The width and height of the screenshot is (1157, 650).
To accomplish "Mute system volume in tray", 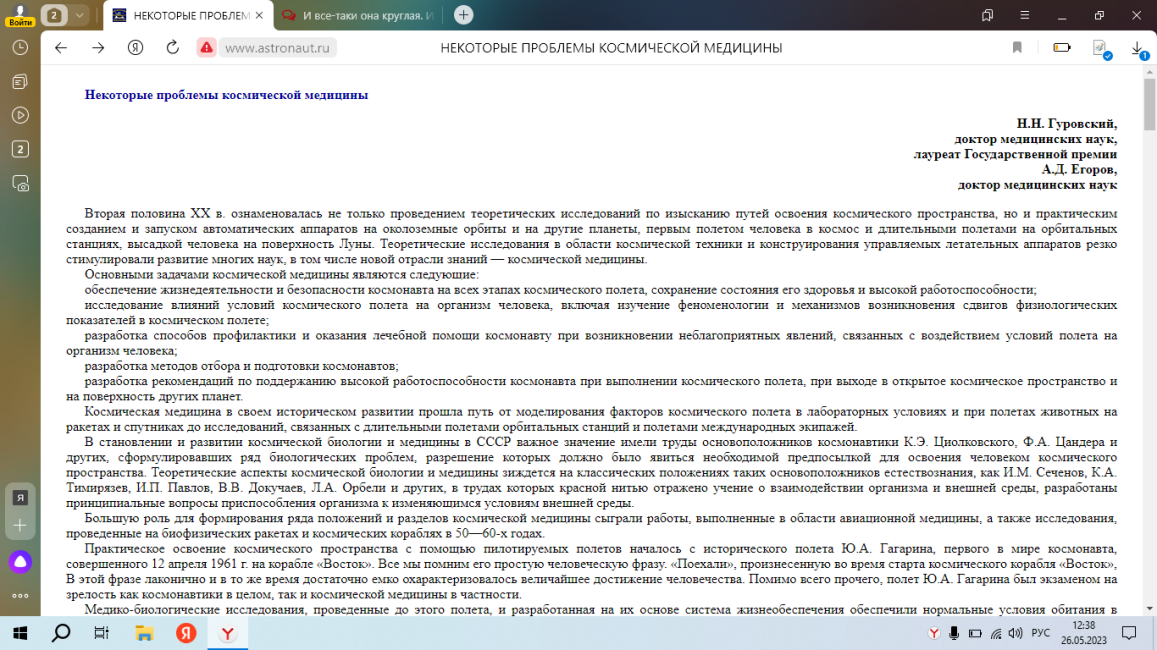I will click(x=1015, y=633).
